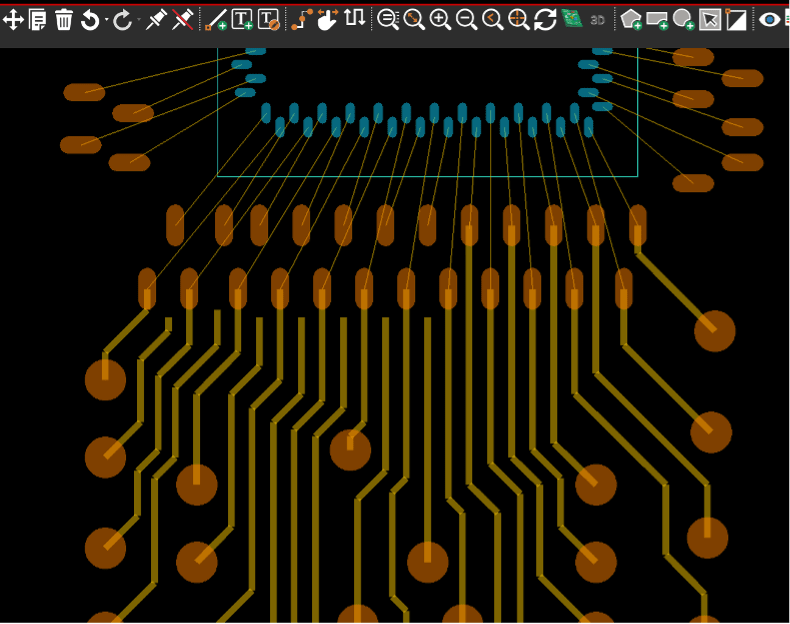The image size is (790, 624).
Task: Select the Route Track tool
Action: [x=302, y=20]
